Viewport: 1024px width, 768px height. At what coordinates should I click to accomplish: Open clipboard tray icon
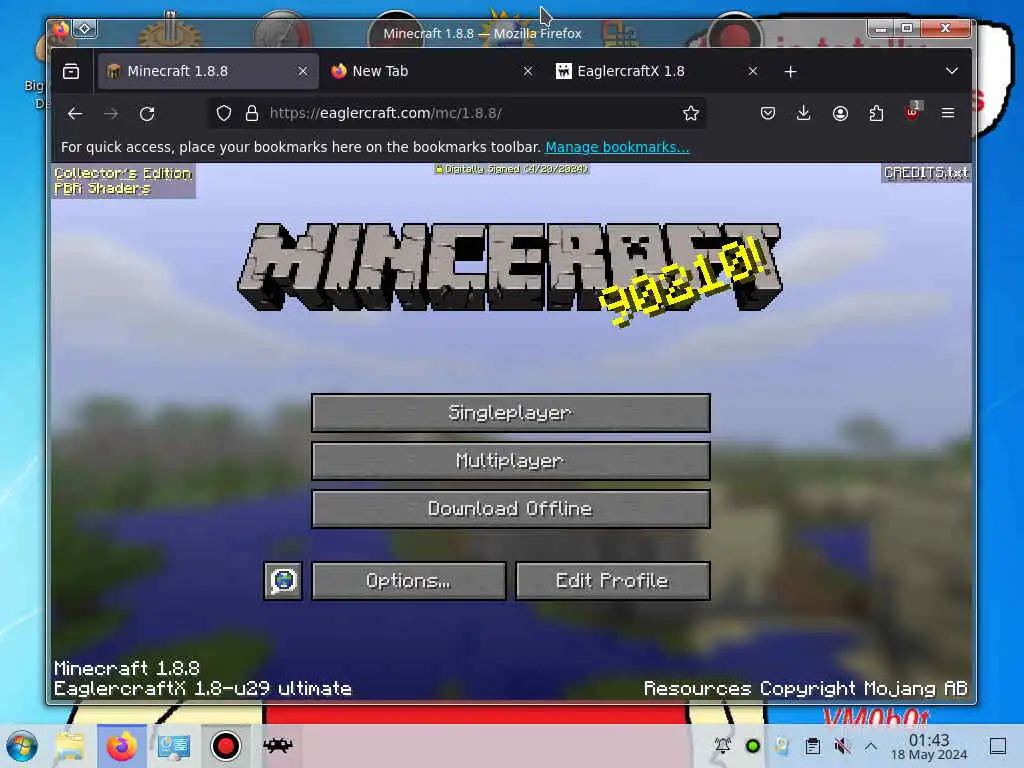[x=812, y=746]
